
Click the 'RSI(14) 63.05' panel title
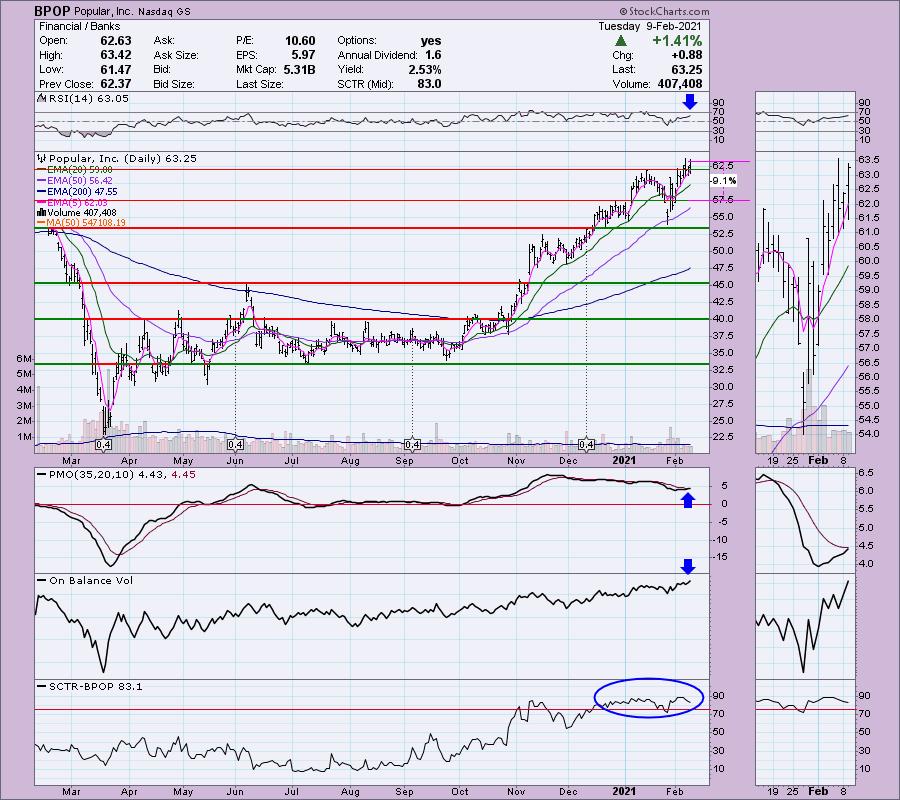(x=89, y=98)
